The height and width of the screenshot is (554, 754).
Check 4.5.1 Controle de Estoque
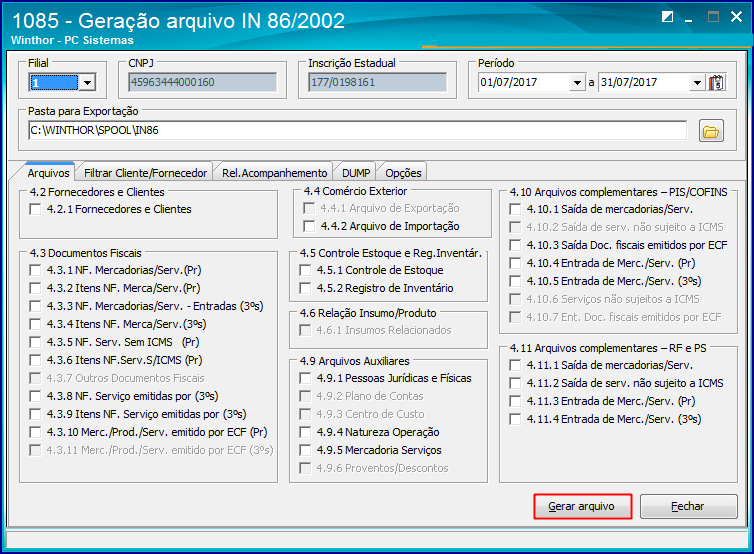coord(305,270)
